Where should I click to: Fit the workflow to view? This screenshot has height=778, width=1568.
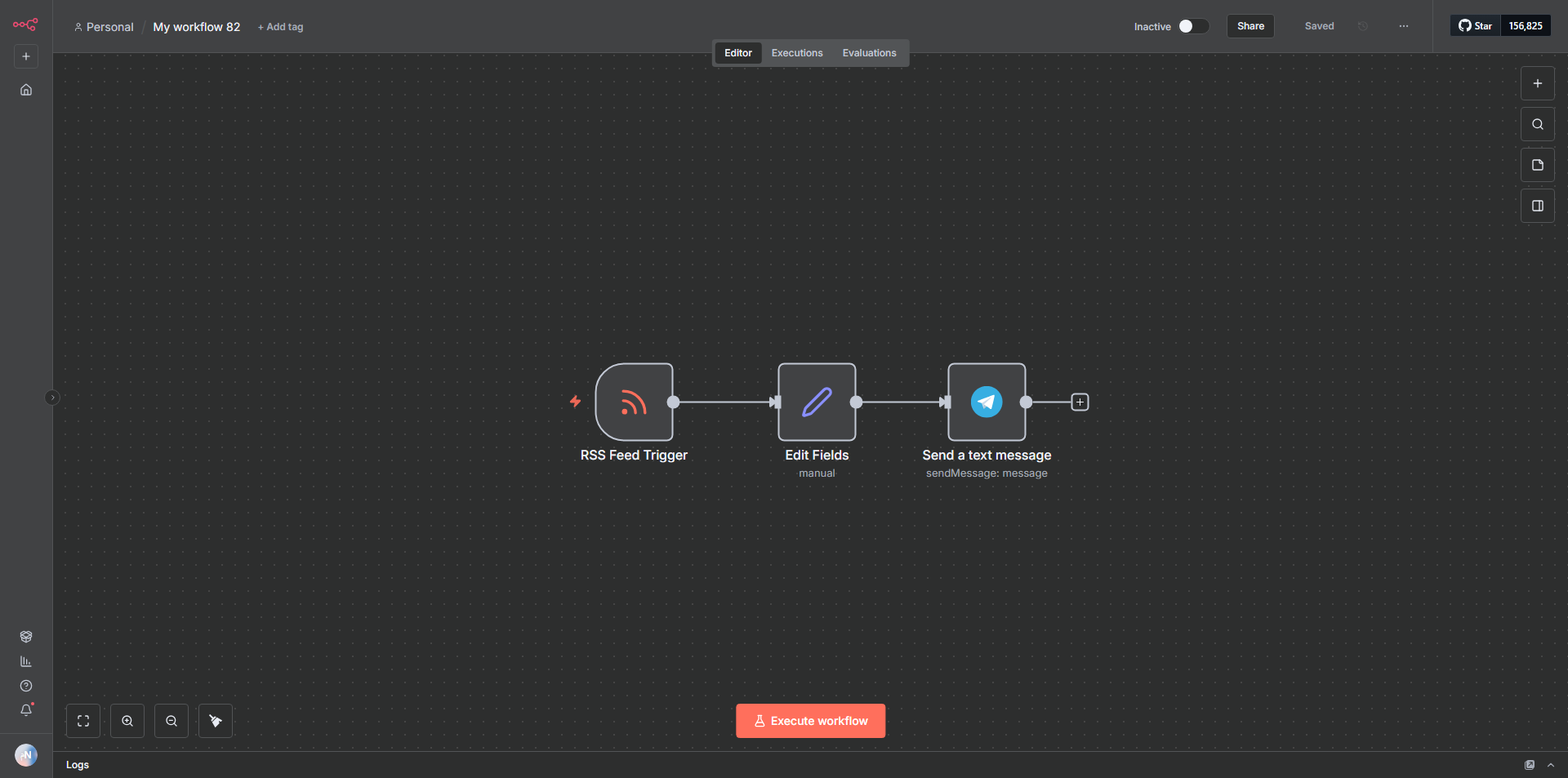[x=83, y=721]
